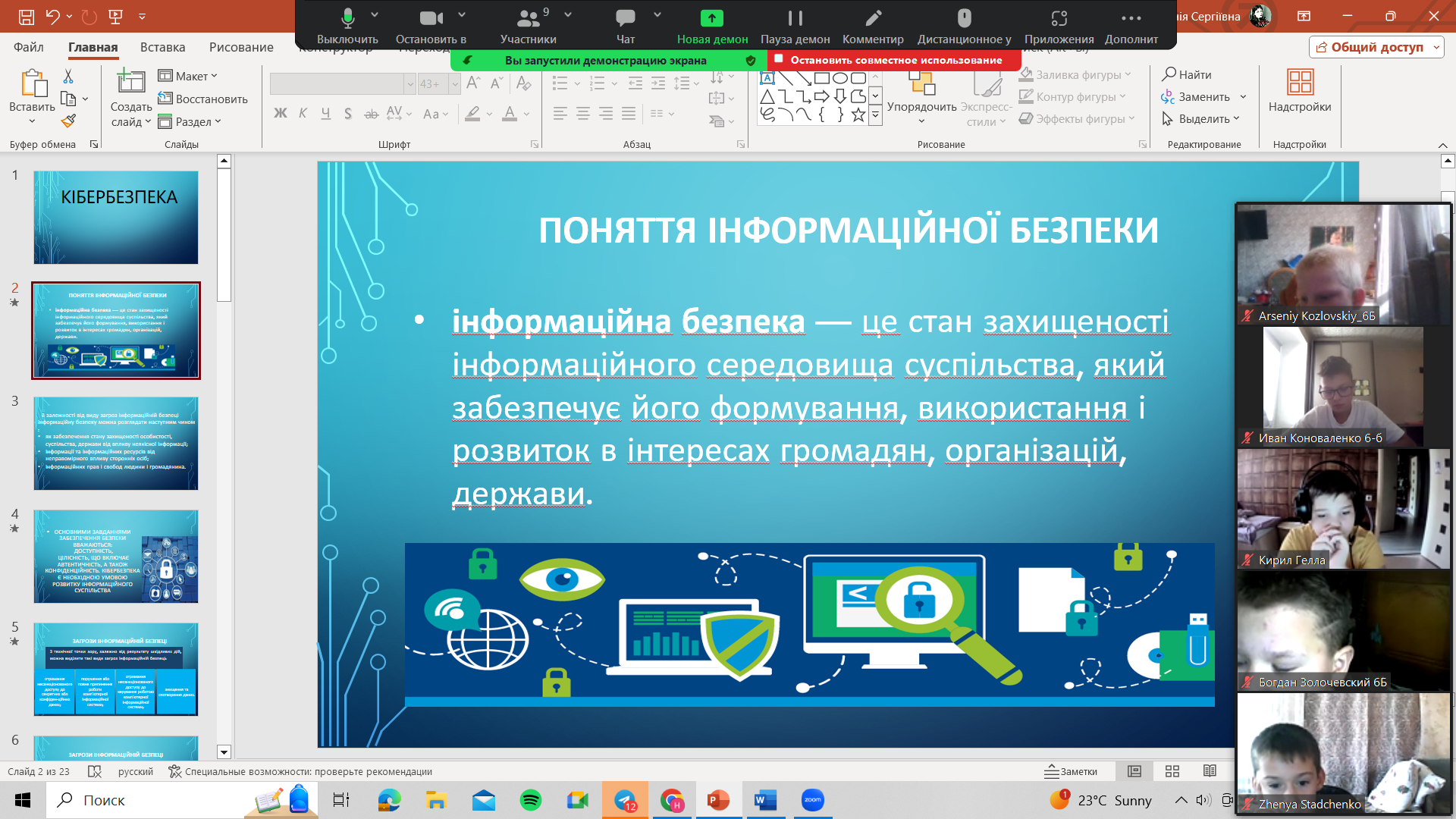
Task: Click Остановить совместное использование button
Action: point(894,60)
